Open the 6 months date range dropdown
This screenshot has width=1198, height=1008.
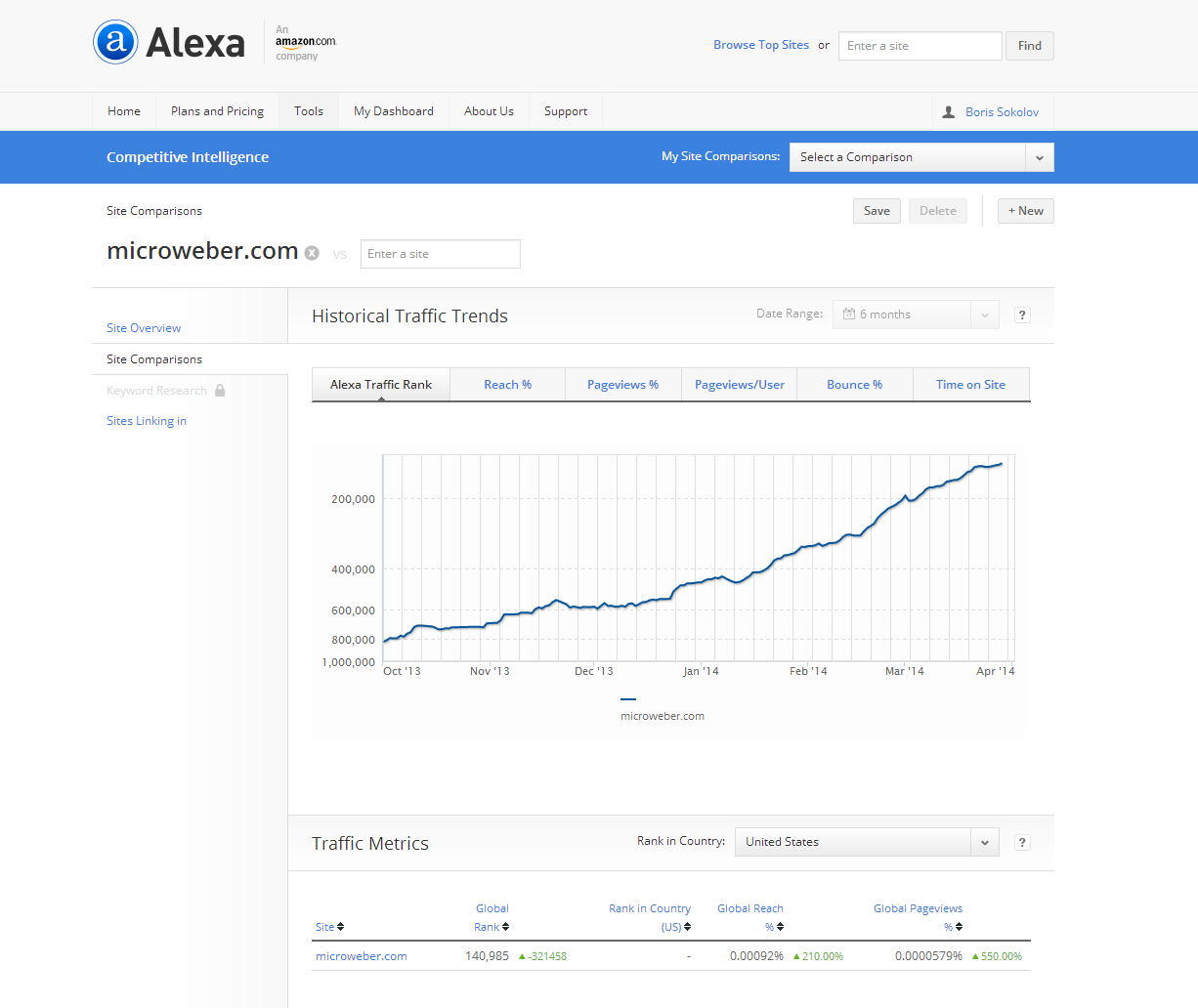916,315
